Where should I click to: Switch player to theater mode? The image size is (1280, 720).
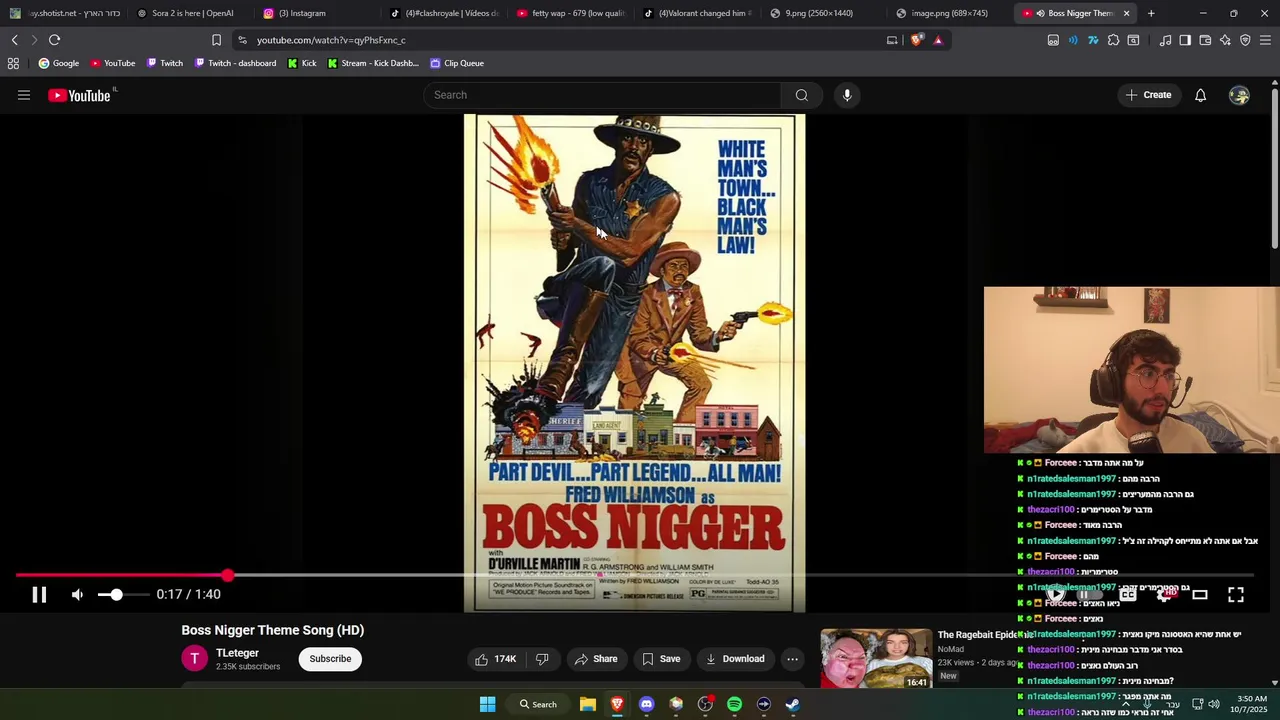1200,595
